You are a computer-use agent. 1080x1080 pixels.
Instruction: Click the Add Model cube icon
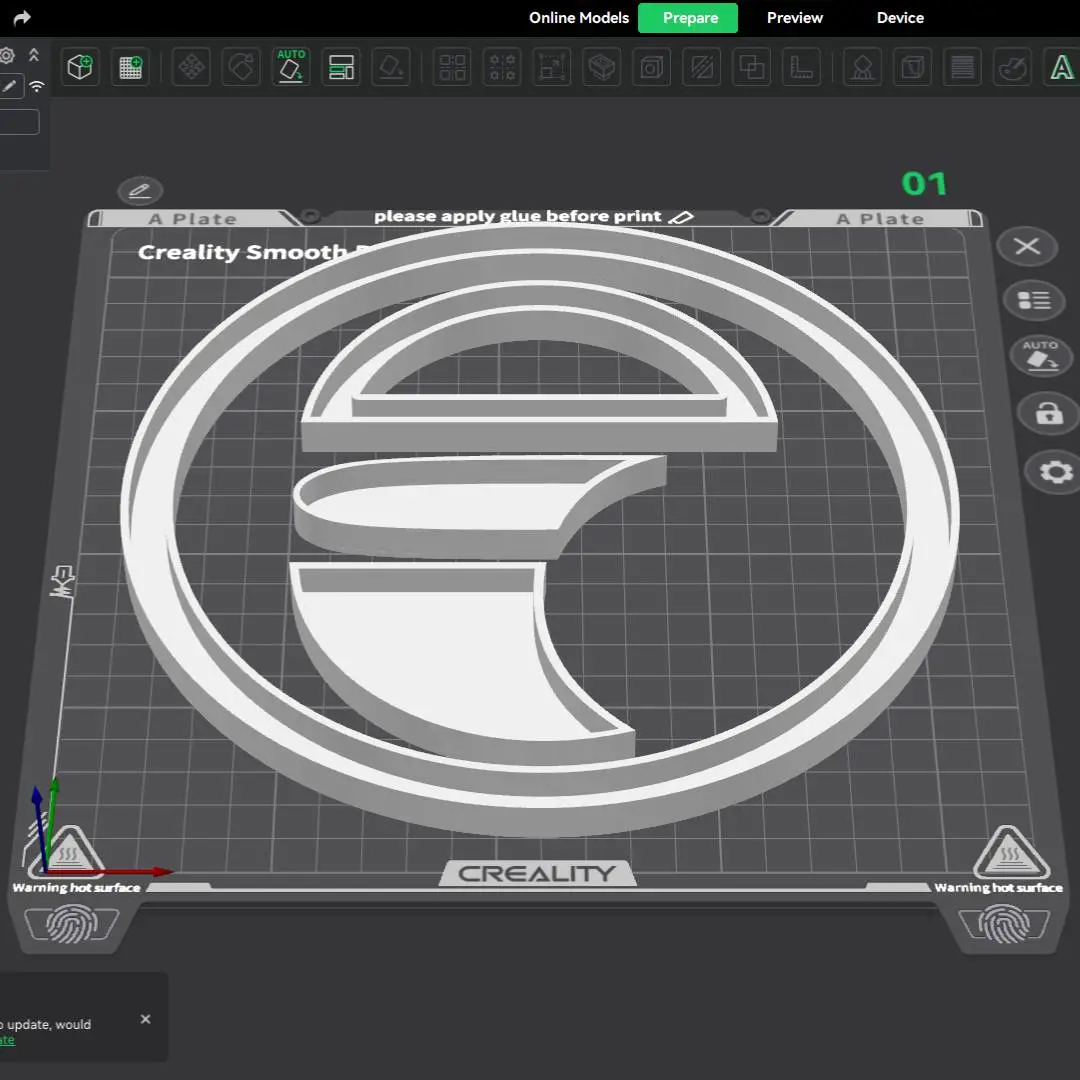pyautogui.click(x=79, y=67)
